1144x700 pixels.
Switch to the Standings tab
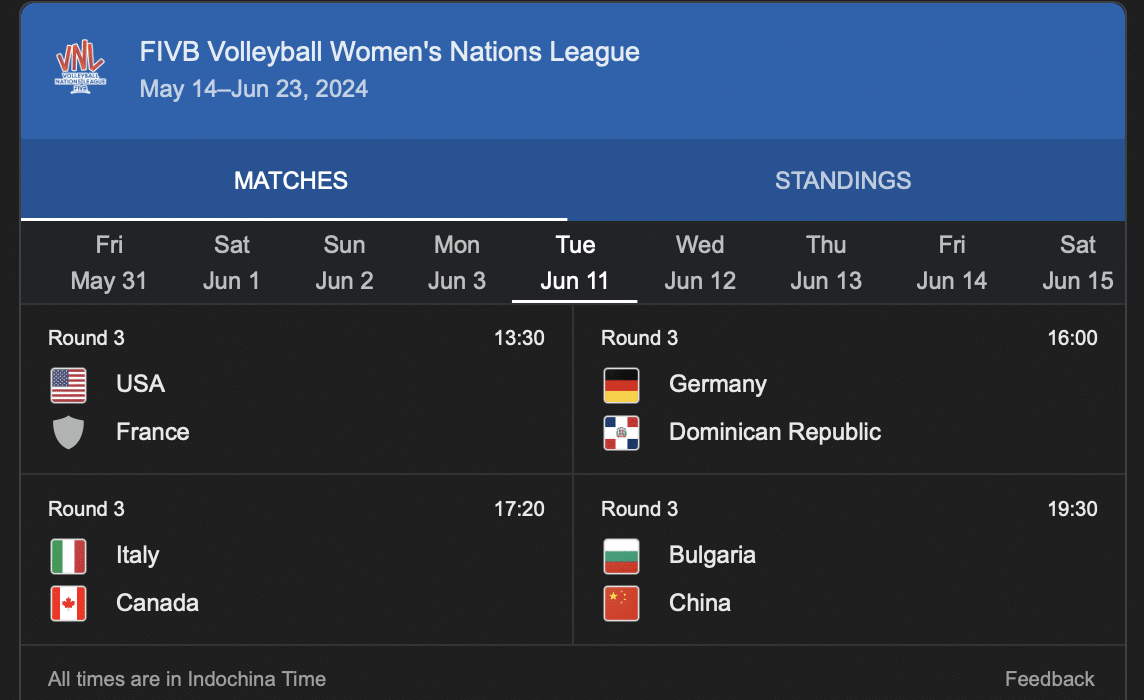pyautogui.click(x=843, y=181)
